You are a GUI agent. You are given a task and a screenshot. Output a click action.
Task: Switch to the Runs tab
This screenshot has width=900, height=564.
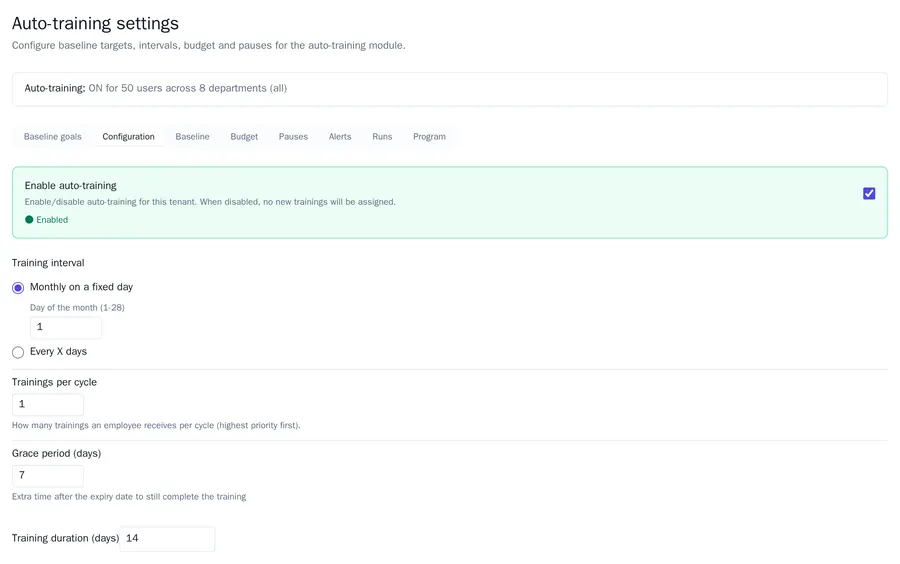pos(382,137)
